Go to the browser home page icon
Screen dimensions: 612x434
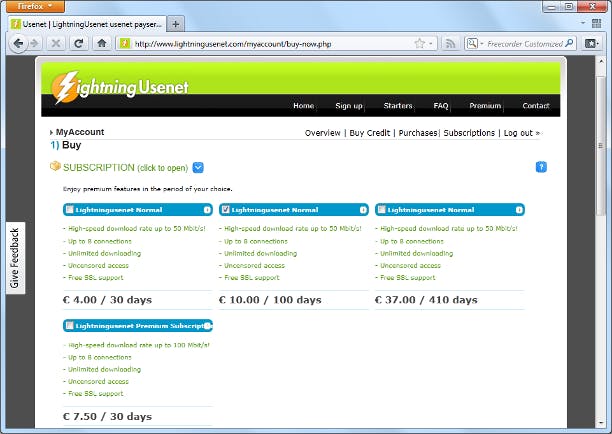pos(102,43)
